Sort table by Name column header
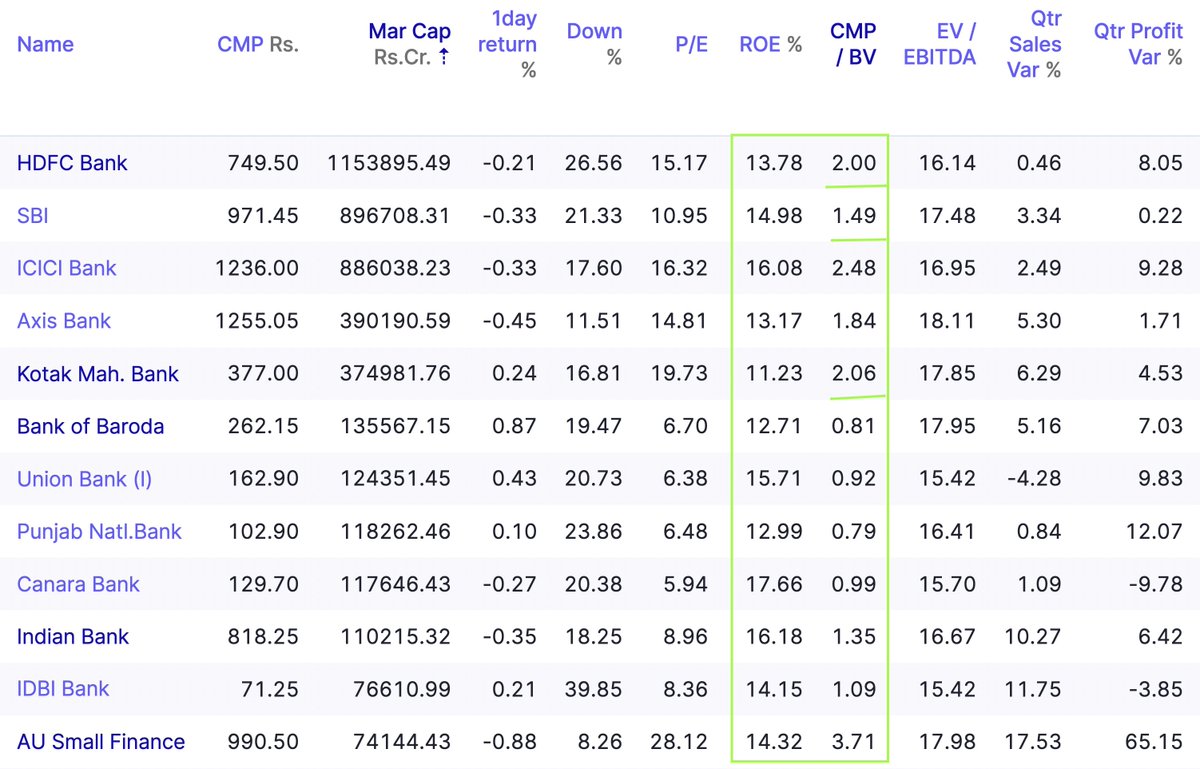 tap(45, 44)
